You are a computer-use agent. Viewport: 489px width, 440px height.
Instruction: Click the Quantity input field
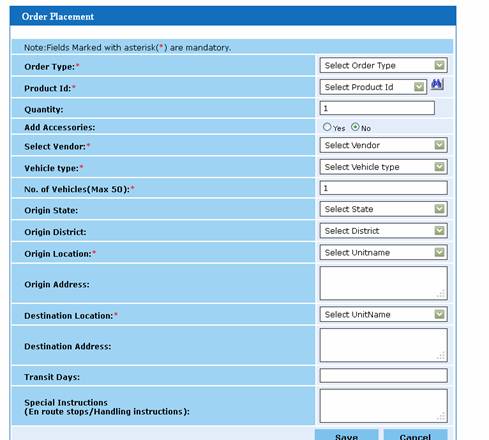tap(377, 108)
